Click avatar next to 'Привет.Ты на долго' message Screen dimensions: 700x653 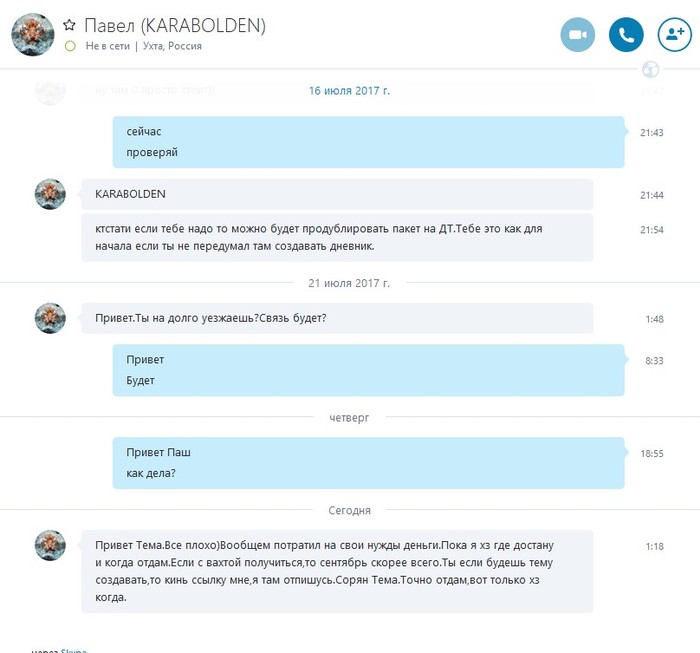(50, 318)
